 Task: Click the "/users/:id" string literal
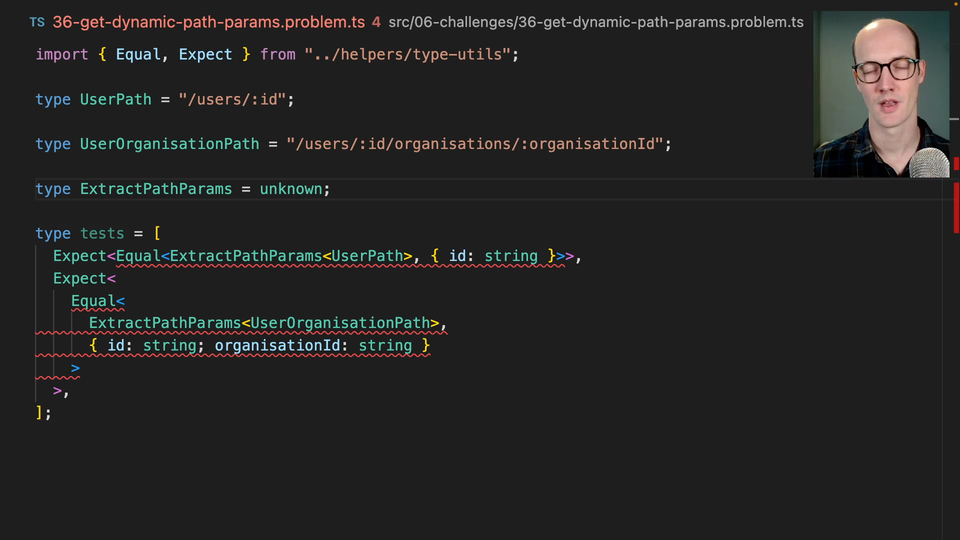click(233, 100)
